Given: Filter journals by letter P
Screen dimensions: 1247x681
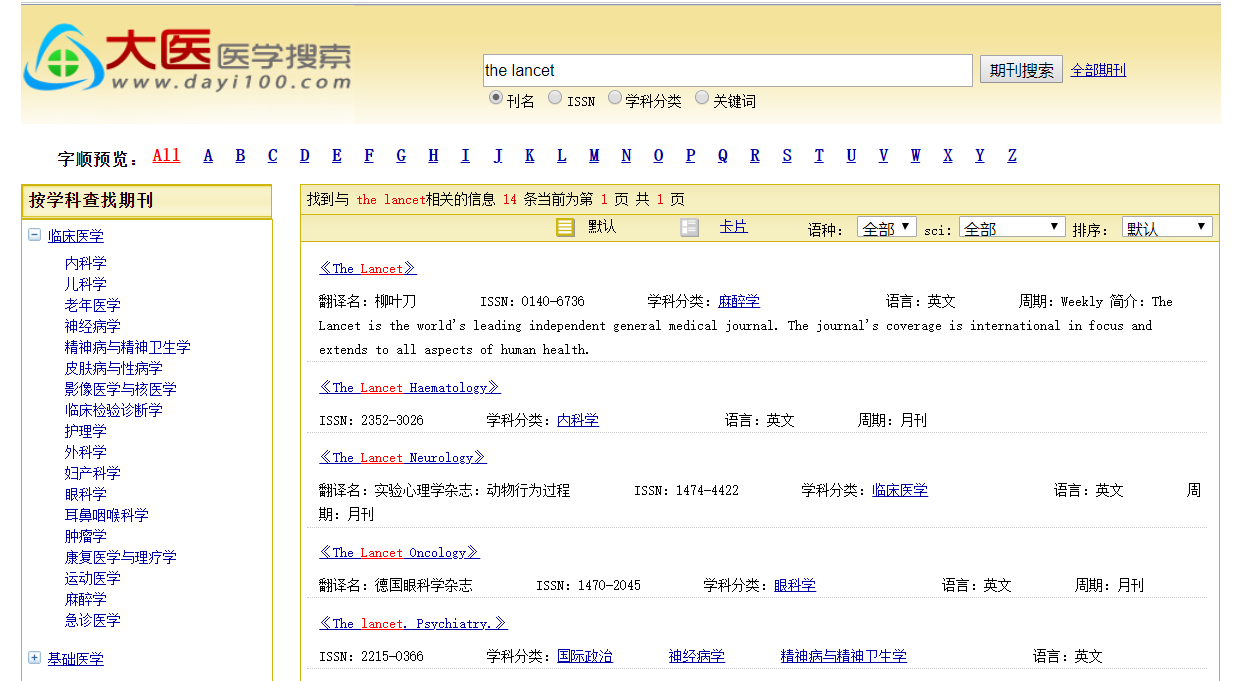Looking at the screenshot, I should 690,155.
